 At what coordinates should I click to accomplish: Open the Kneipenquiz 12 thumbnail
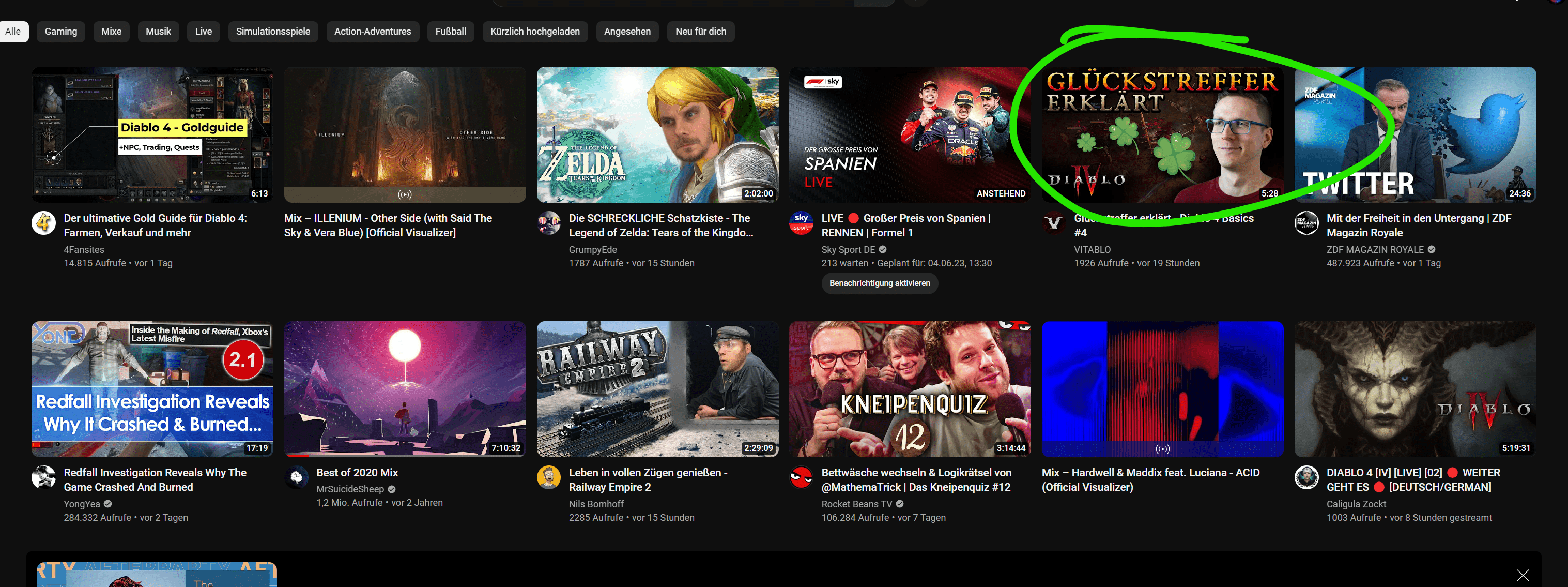pos(910,389)
